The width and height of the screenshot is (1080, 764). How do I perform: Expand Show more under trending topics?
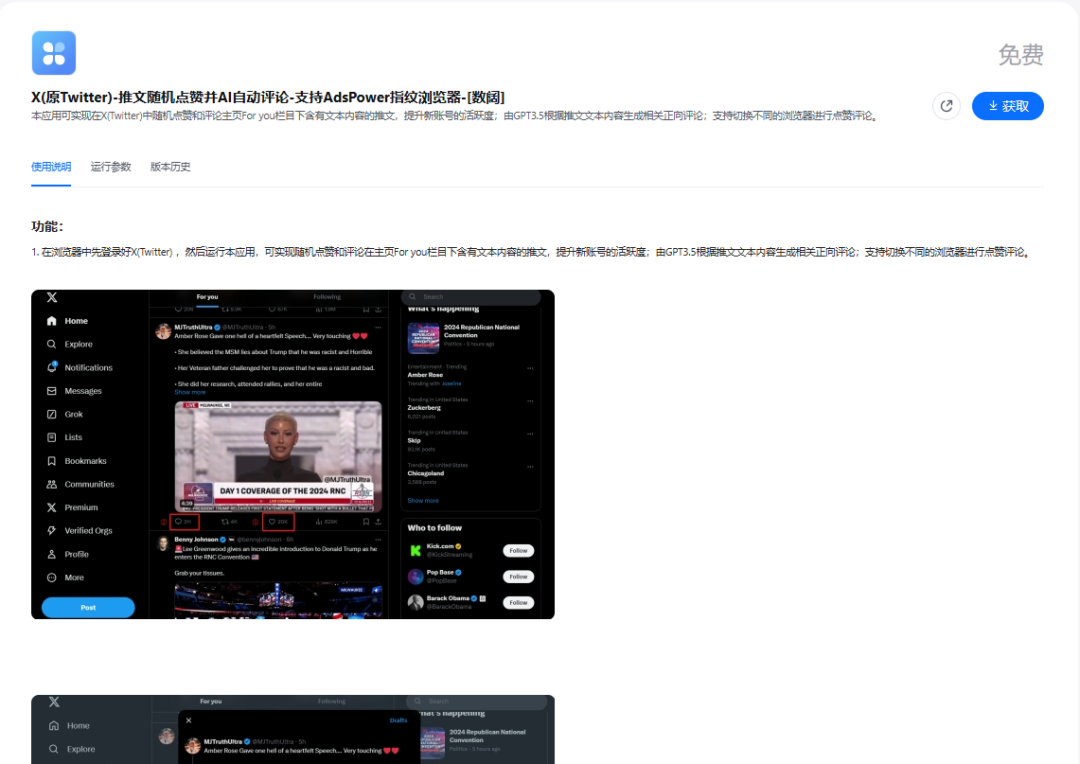pyautogui.click(x=423, y=500)
